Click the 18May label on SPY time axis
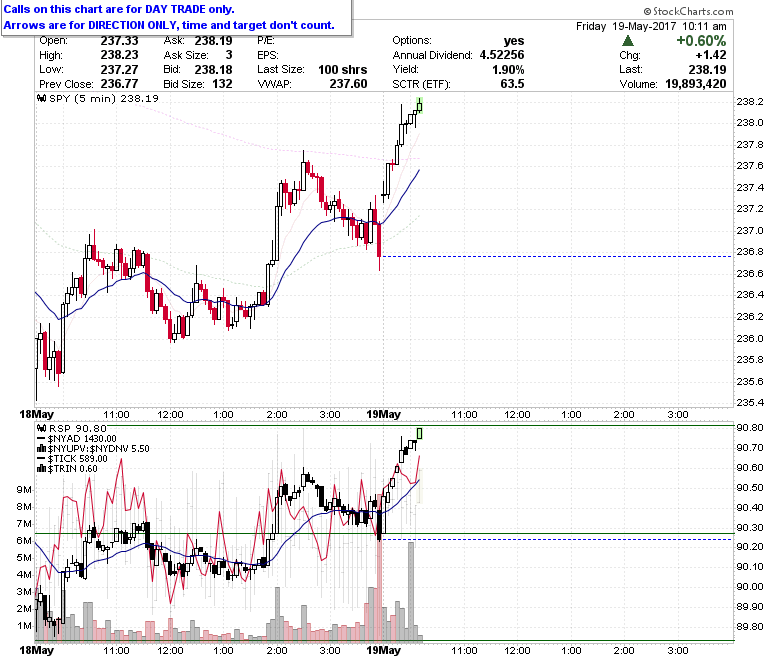Screen dimensions: 780x659 [36, 414]
